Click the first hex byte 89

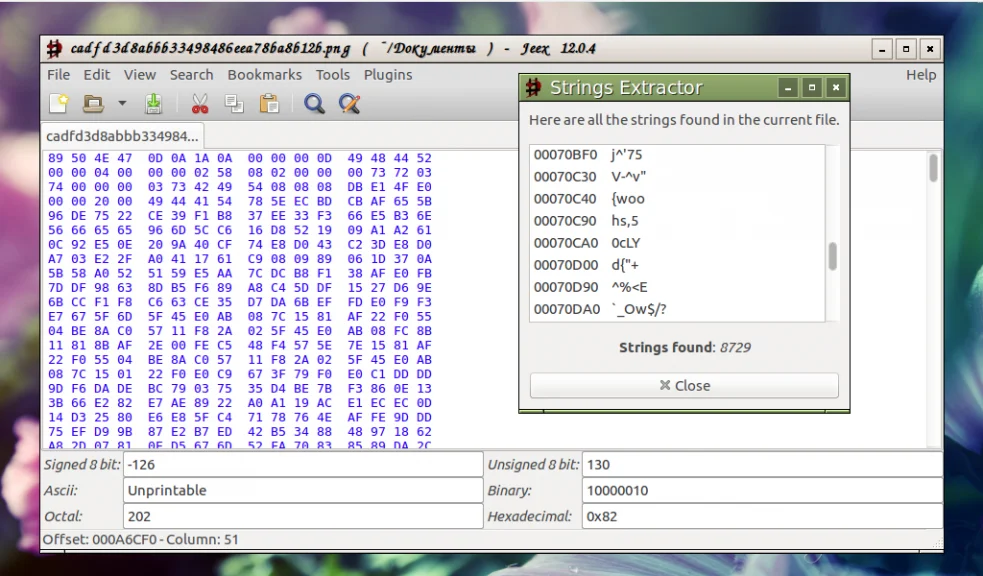point(55,158)
